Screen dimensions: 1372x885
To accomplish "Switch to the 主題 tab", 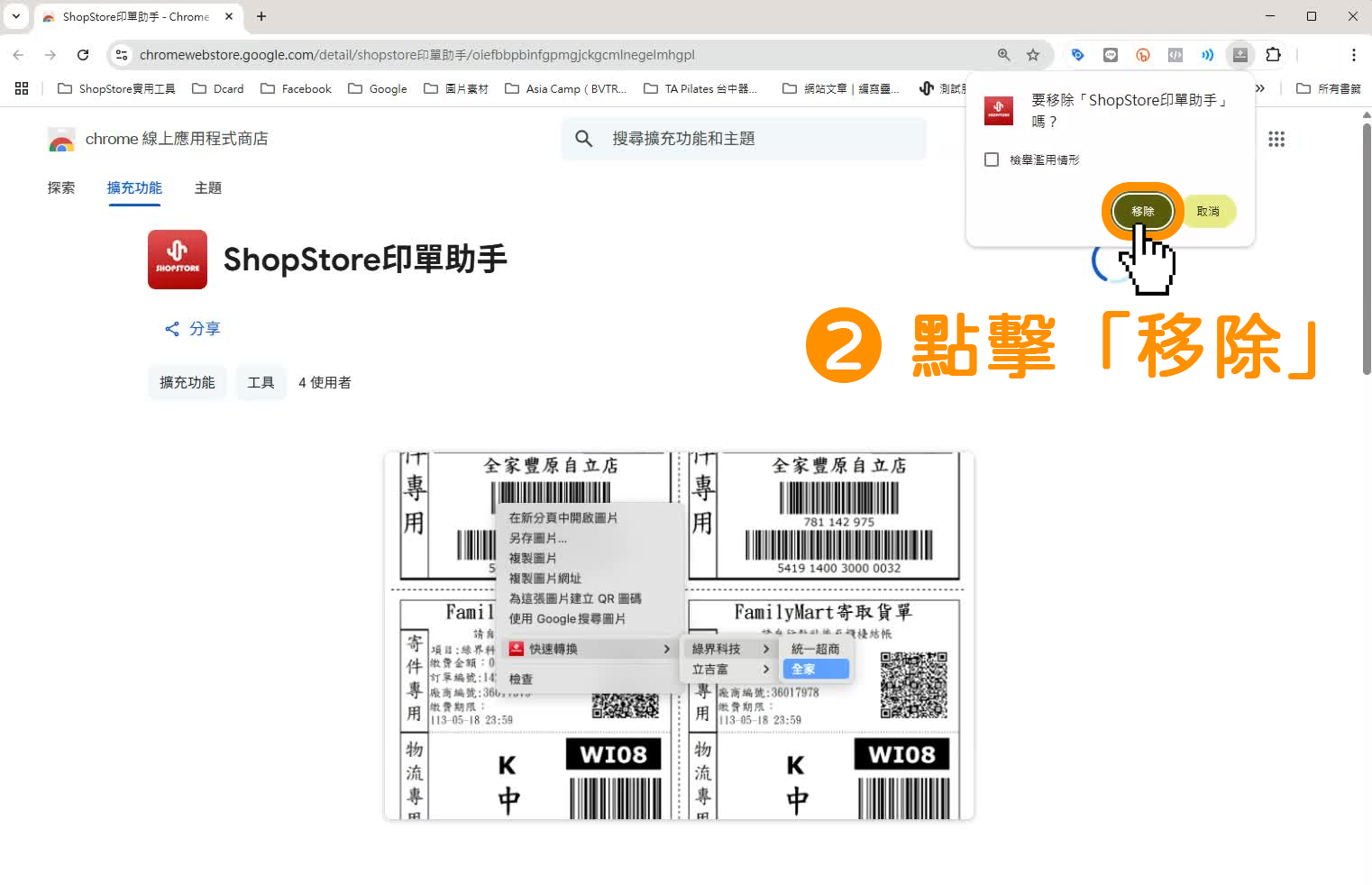I will coord(208,187).
